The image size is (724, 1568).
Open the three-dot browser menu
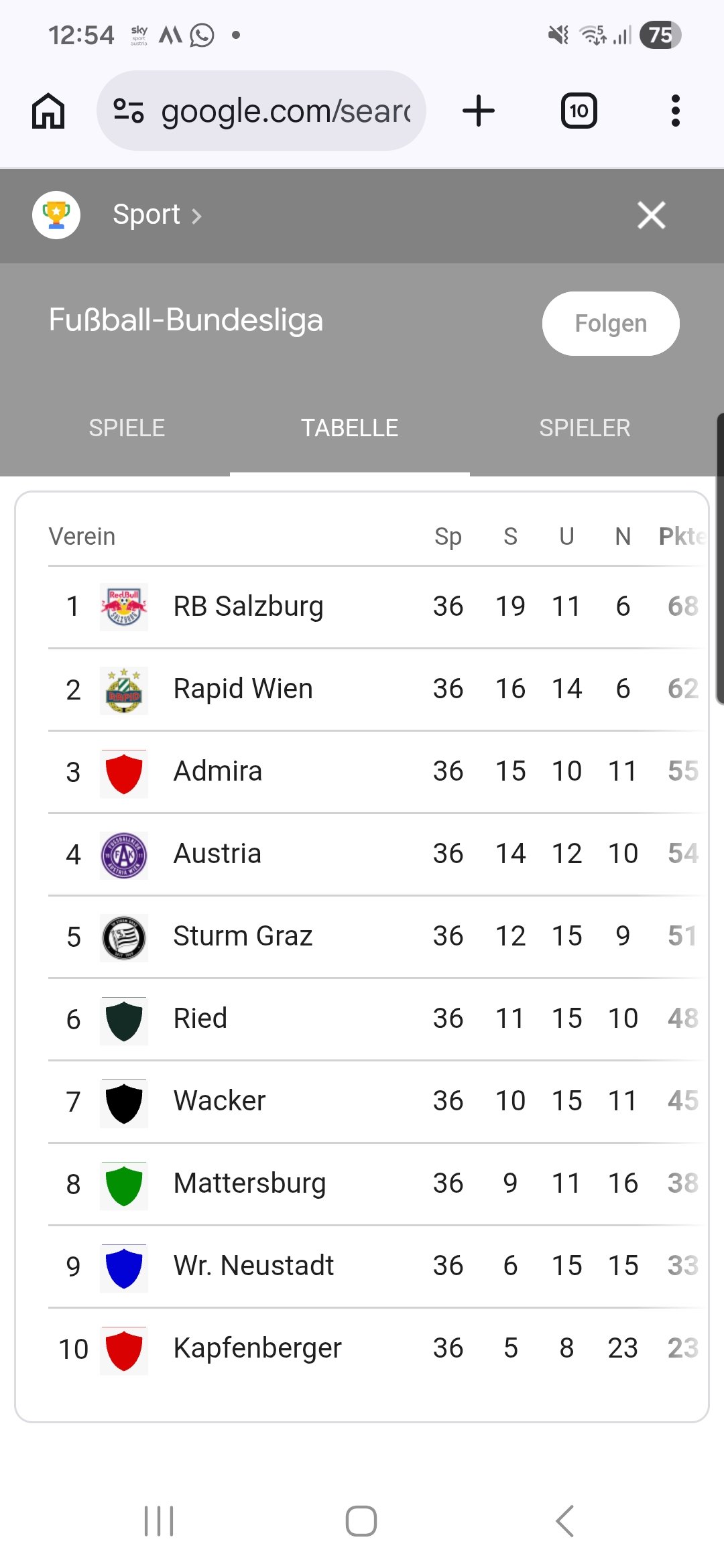click(x=675, y=111)
